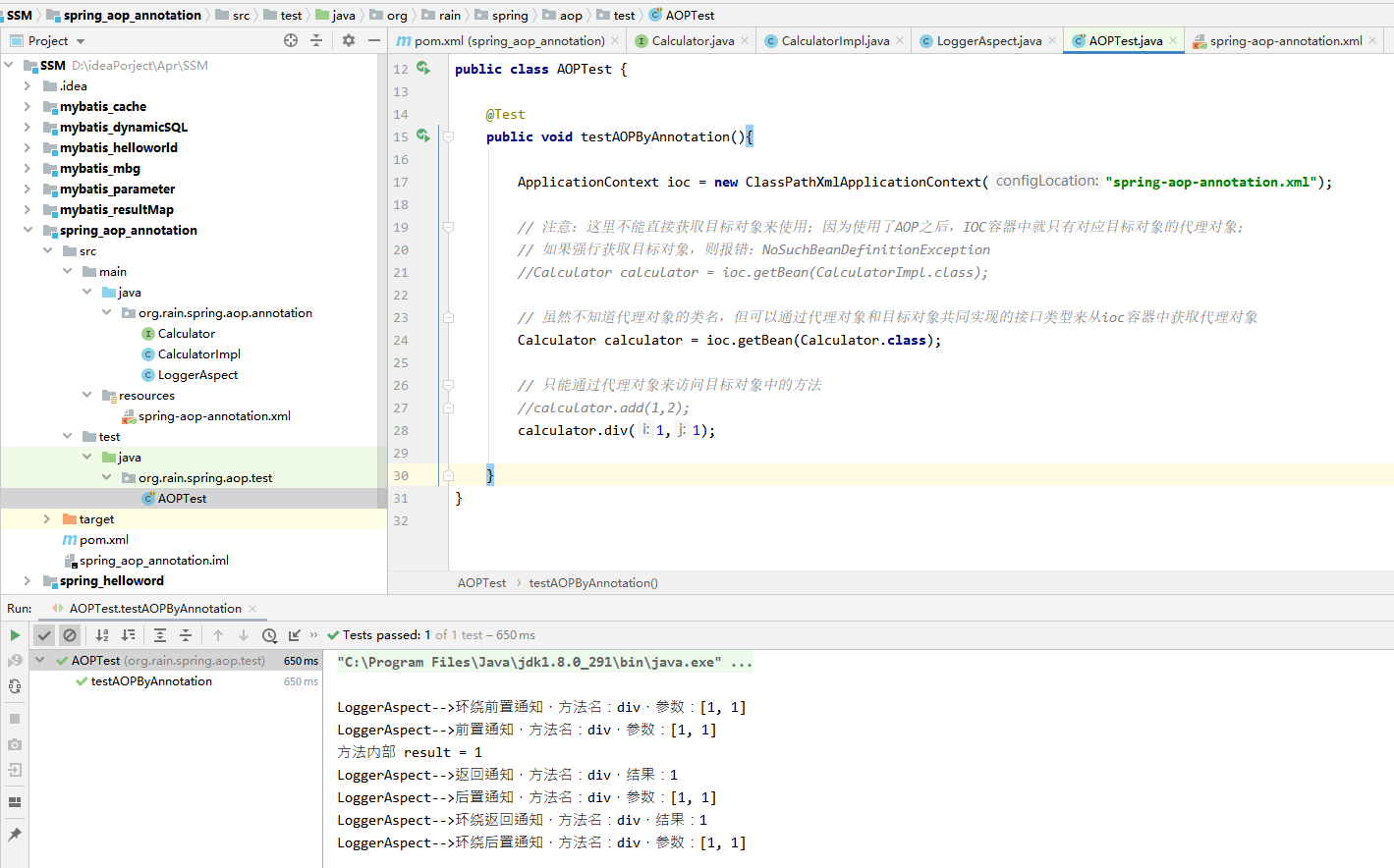Open test history clock icon

pos(269,635)
